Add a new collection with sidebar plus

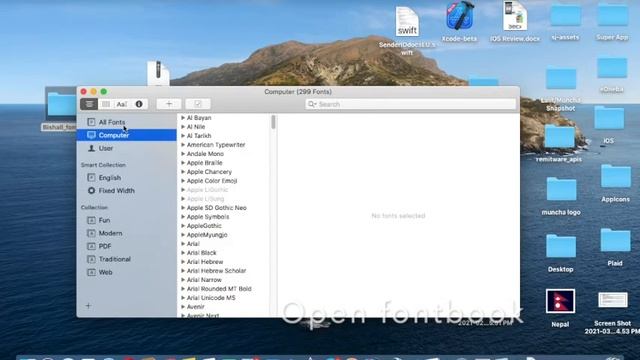88,306
